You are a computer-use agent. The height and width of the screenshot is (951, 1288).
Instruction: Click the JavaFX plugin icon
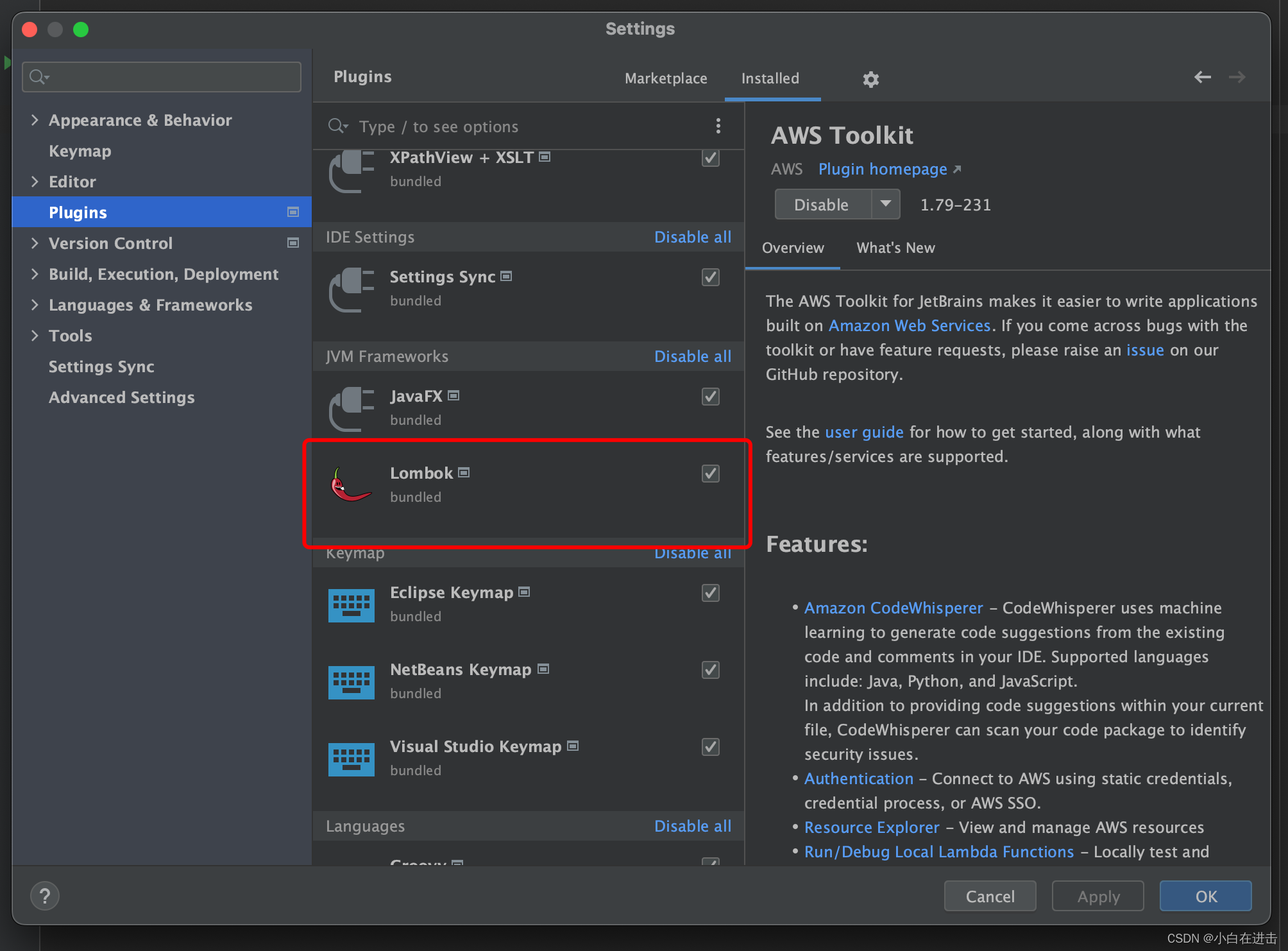point(352,409)
